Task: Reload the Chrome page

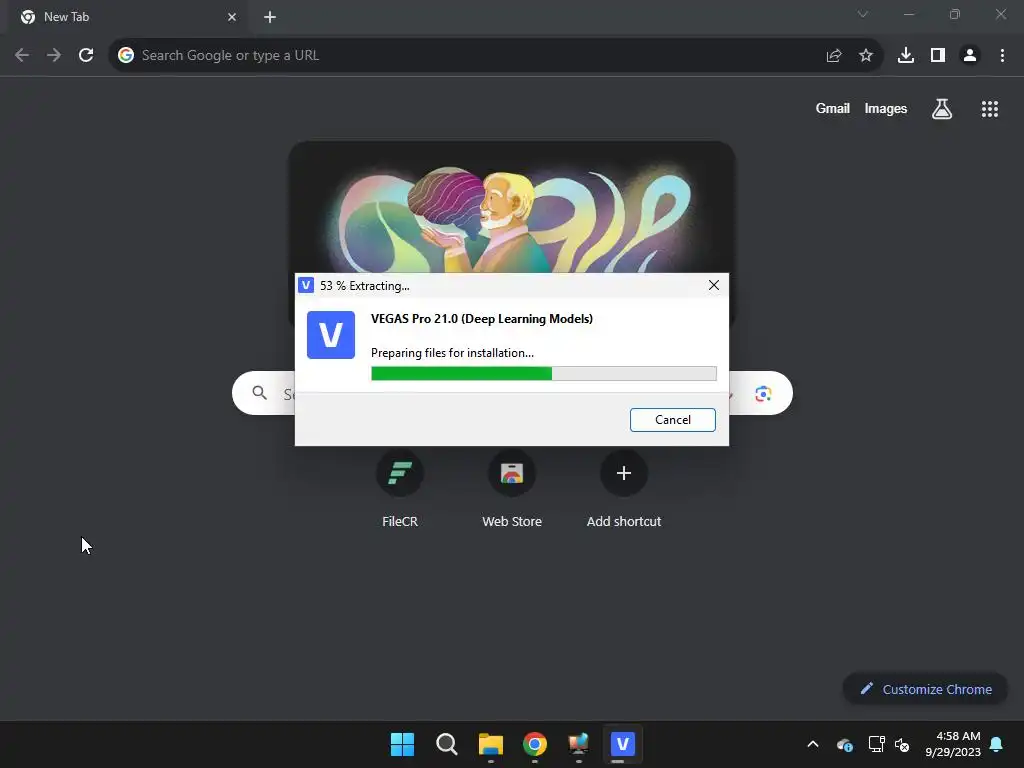Action: point(86,56)
